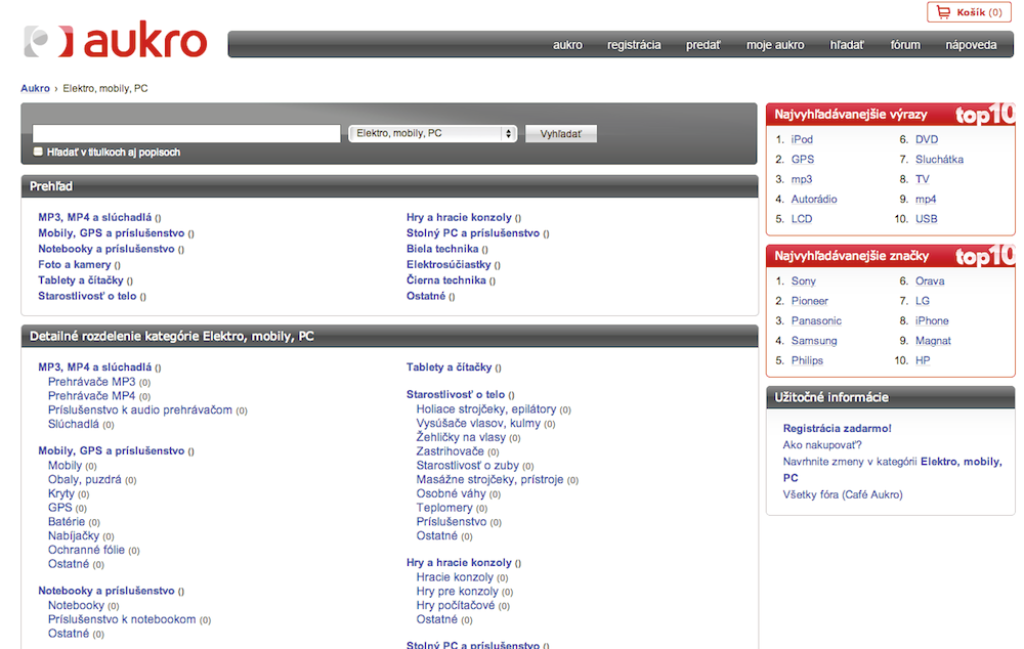Open Osobné váhy subcategory
1024x649 pixels.
pos(451,494)
